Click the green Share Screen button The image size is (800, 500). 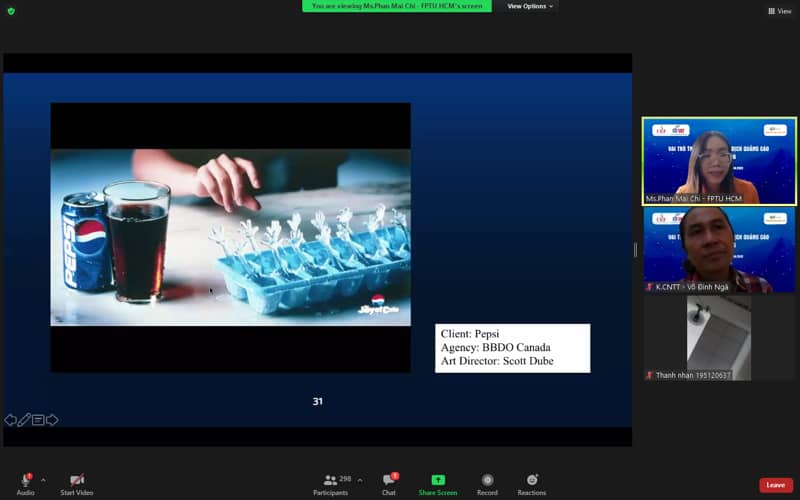pyautogui.click(x=438, y=484)
